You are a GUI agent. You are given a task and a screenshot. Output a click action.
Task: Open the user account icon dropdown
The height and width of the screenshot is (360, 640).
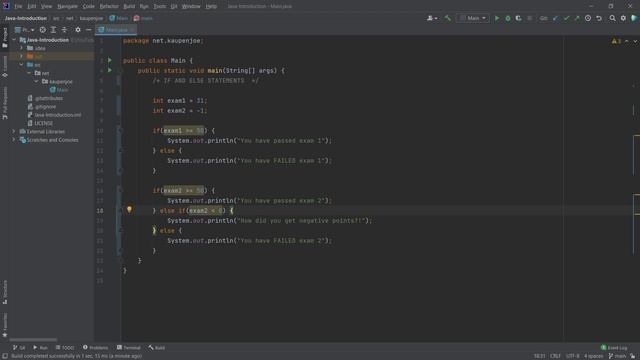pyautogui.click(x=432, y=18)
